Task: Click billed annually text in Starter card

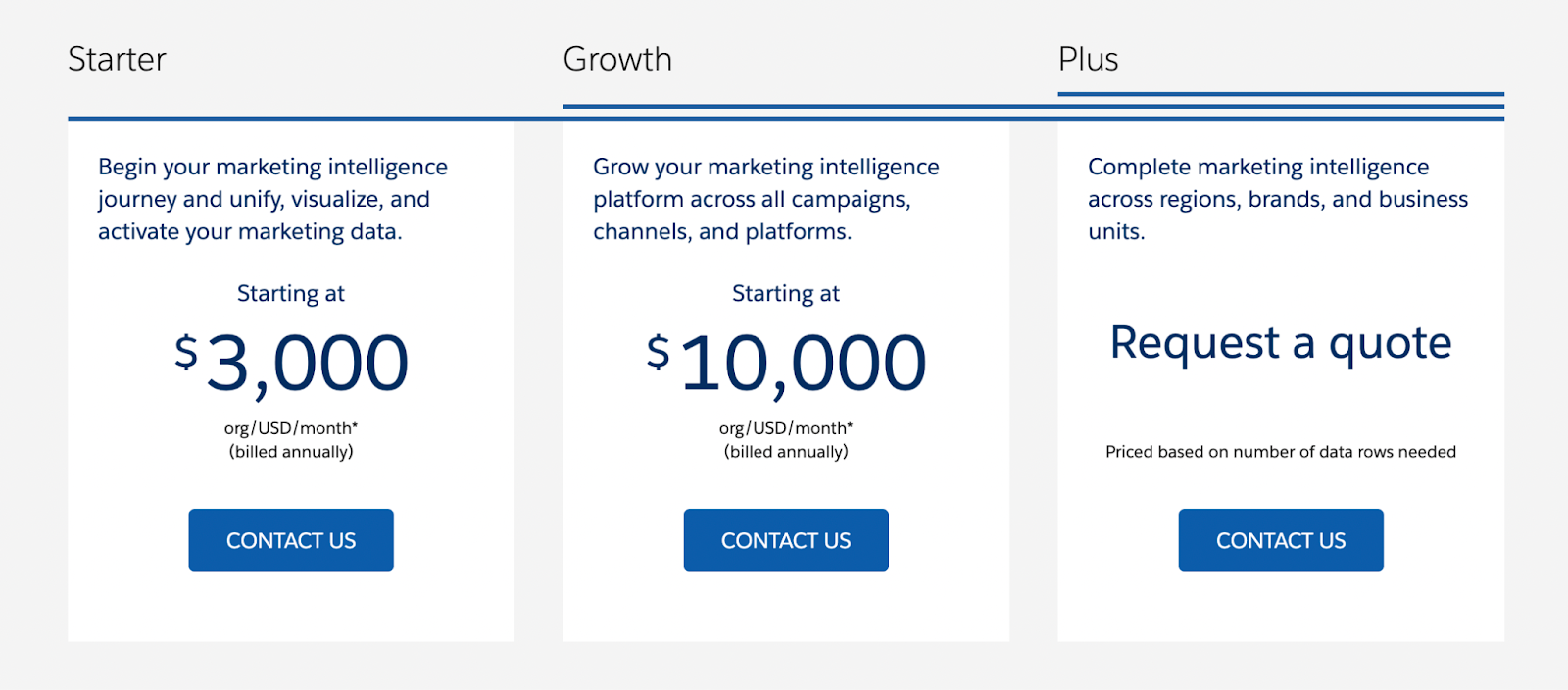Action: pos(291,452)
